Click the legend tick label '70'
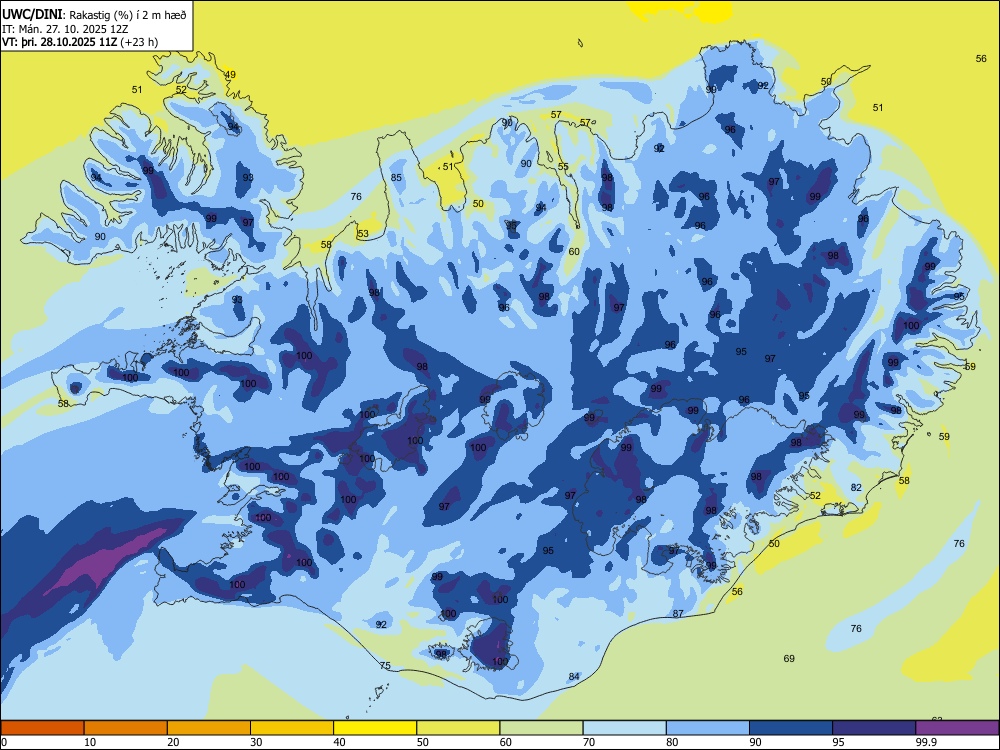Image resolution: width=1000 pixels, height=750 pixels. tap(589, 742)
